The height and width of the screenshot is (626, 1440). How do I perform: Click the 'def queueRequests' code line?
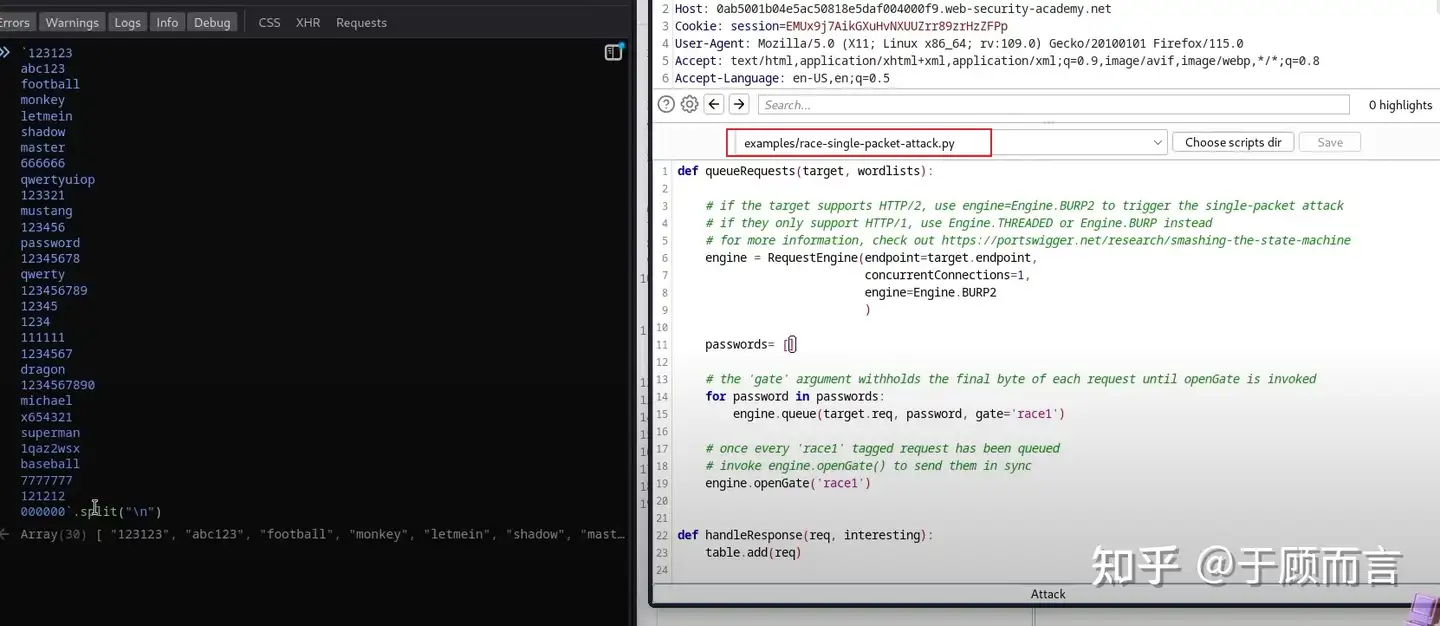tap(805, 171)
